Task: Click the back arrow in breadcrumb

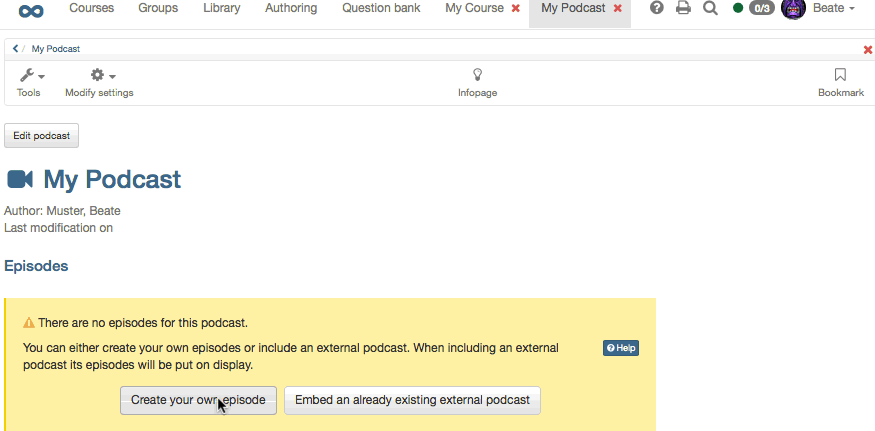Action: (x=16, y=48)
